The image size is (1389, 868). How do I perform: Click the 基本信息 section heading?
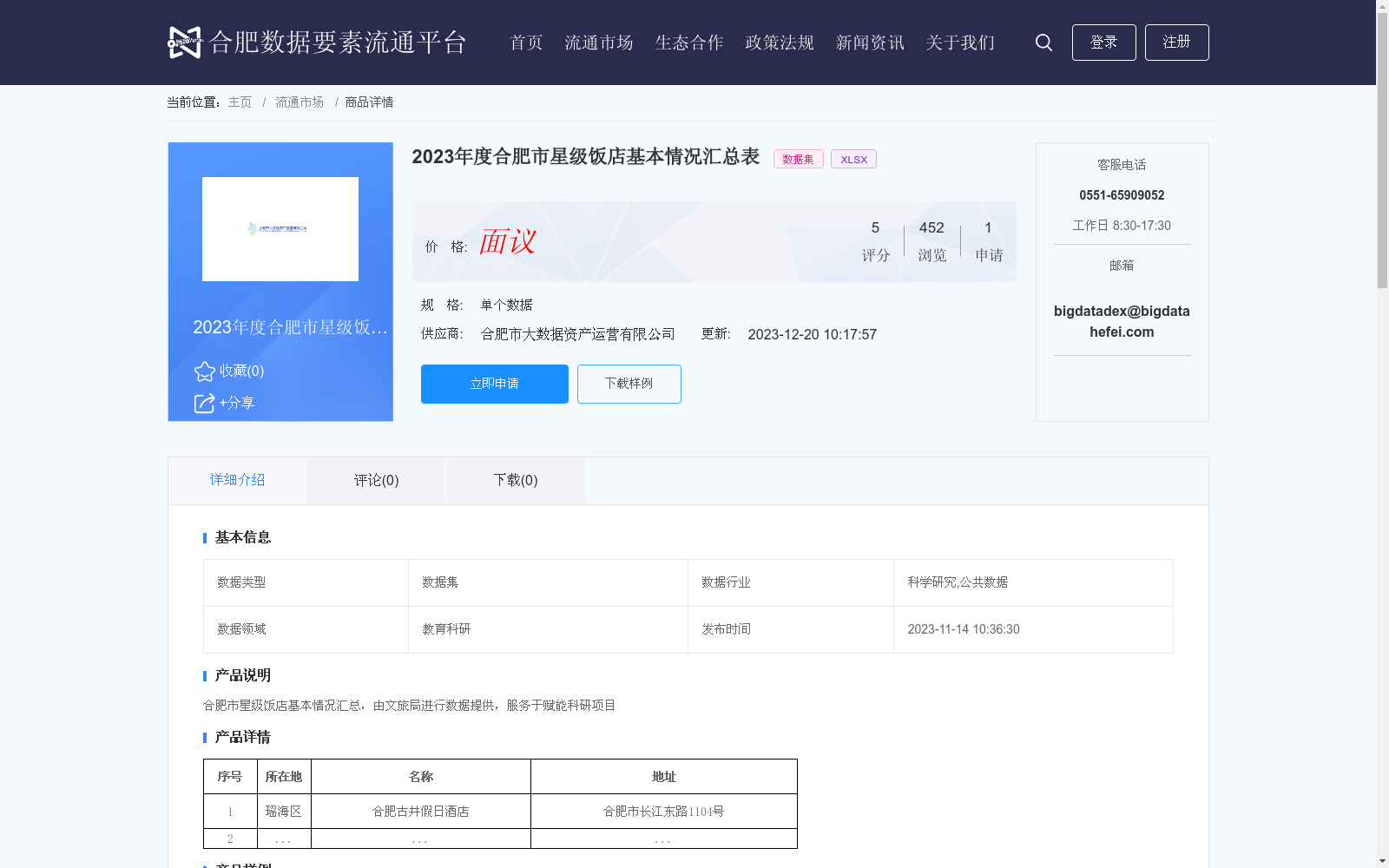(243, 537)
